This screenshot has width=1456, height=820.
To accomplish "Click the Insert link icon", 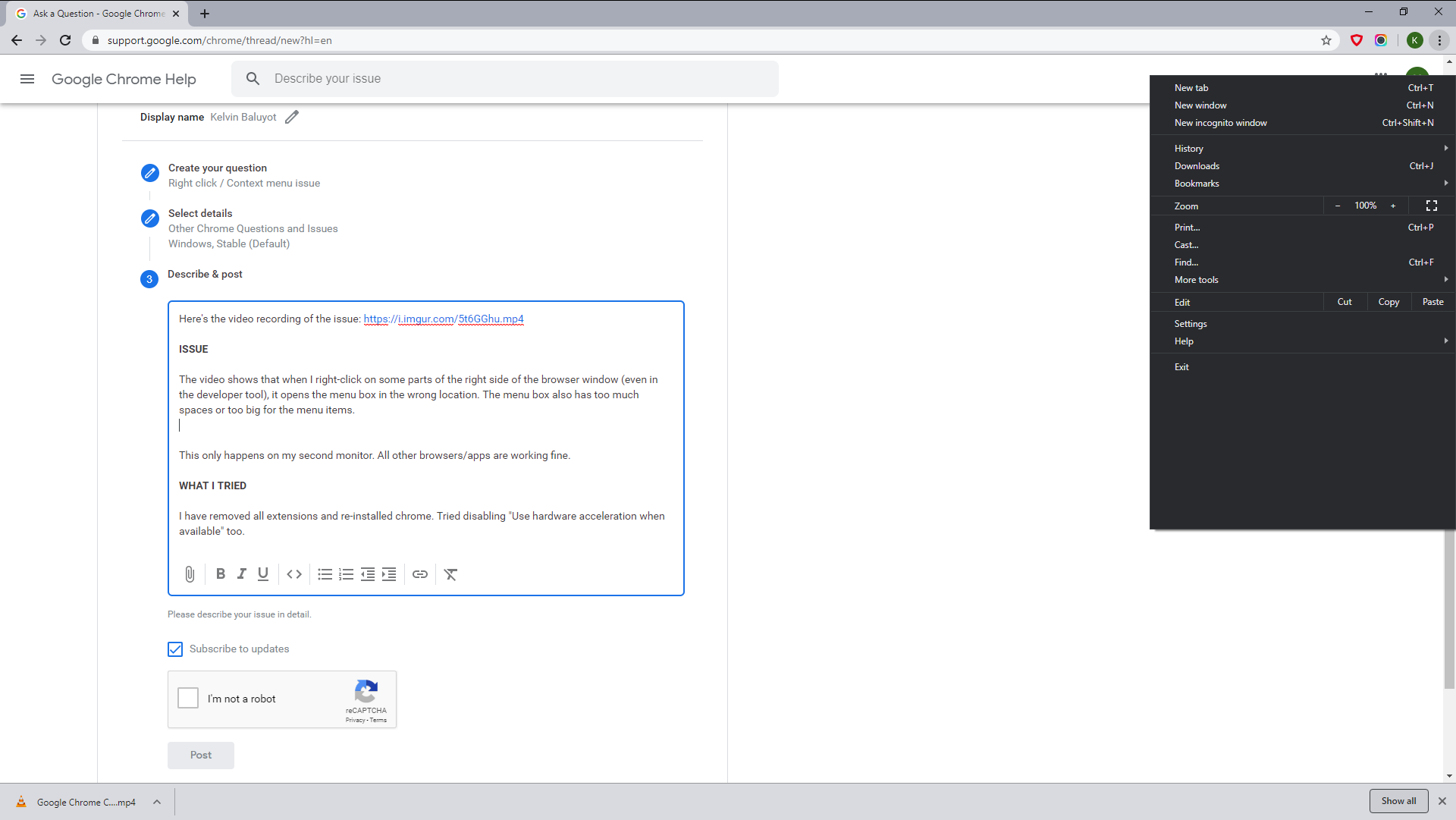I will tap(419, 574).
